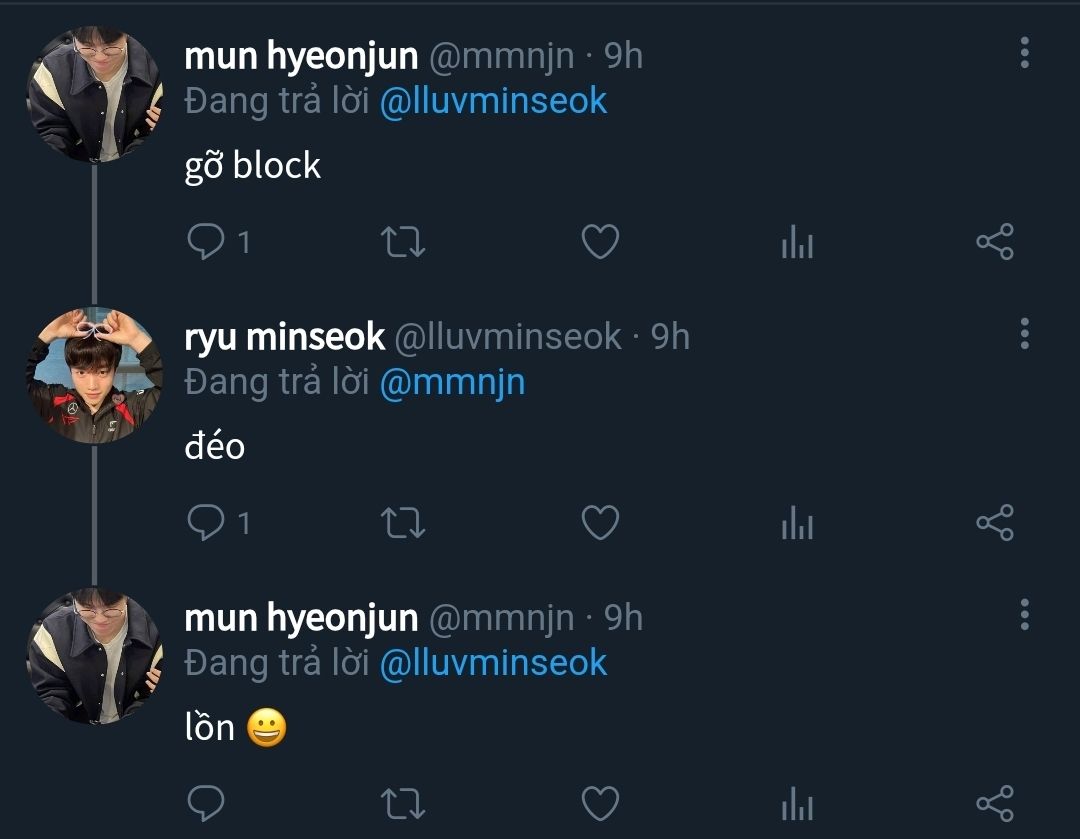This screenshot has width=1080, height=839.
Task: Like the "gỡ block" tweet
Action: [x=600, y=242]
